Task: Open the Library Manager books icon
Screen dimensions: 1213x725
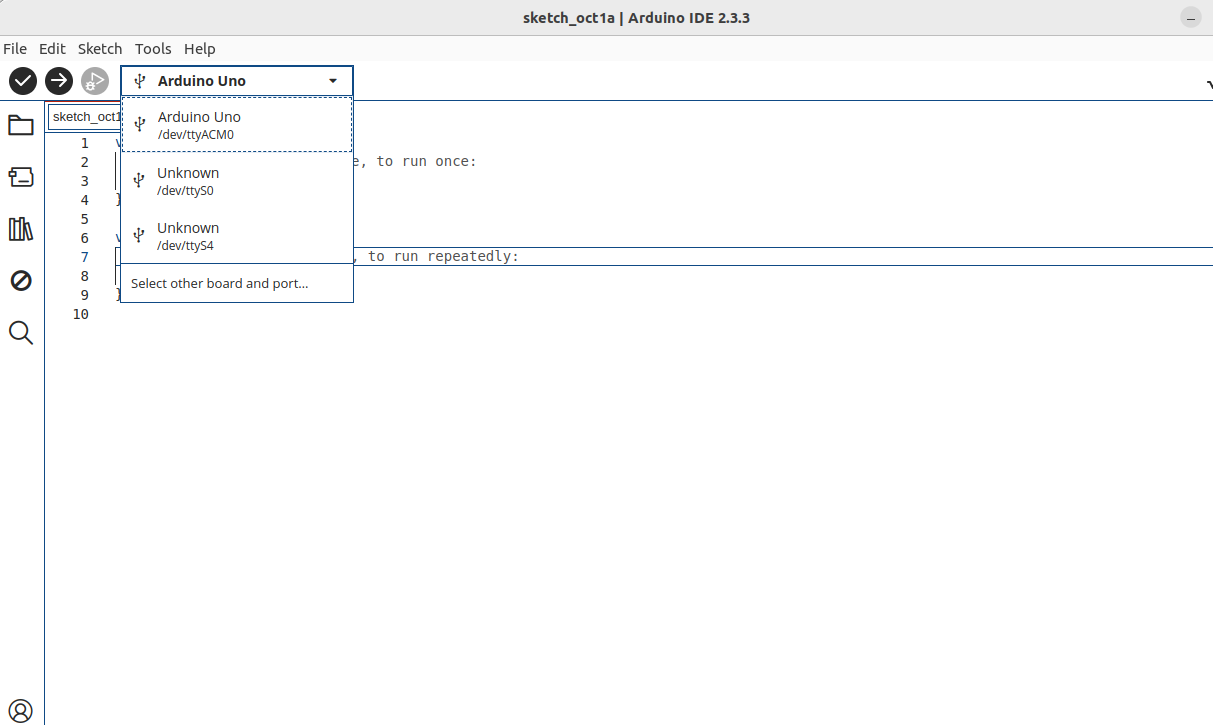Action: tap(21, 229)
